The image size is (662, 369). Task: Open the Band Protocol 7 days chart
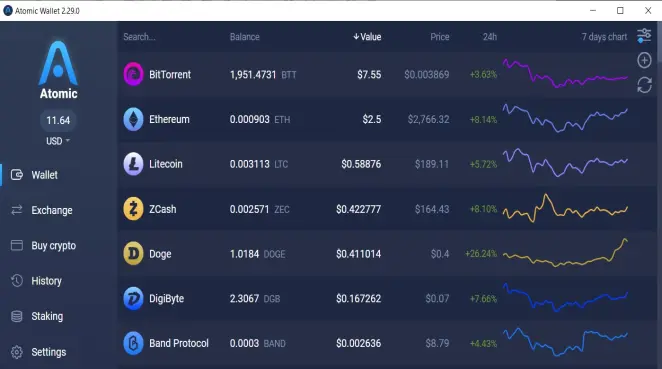565,342
